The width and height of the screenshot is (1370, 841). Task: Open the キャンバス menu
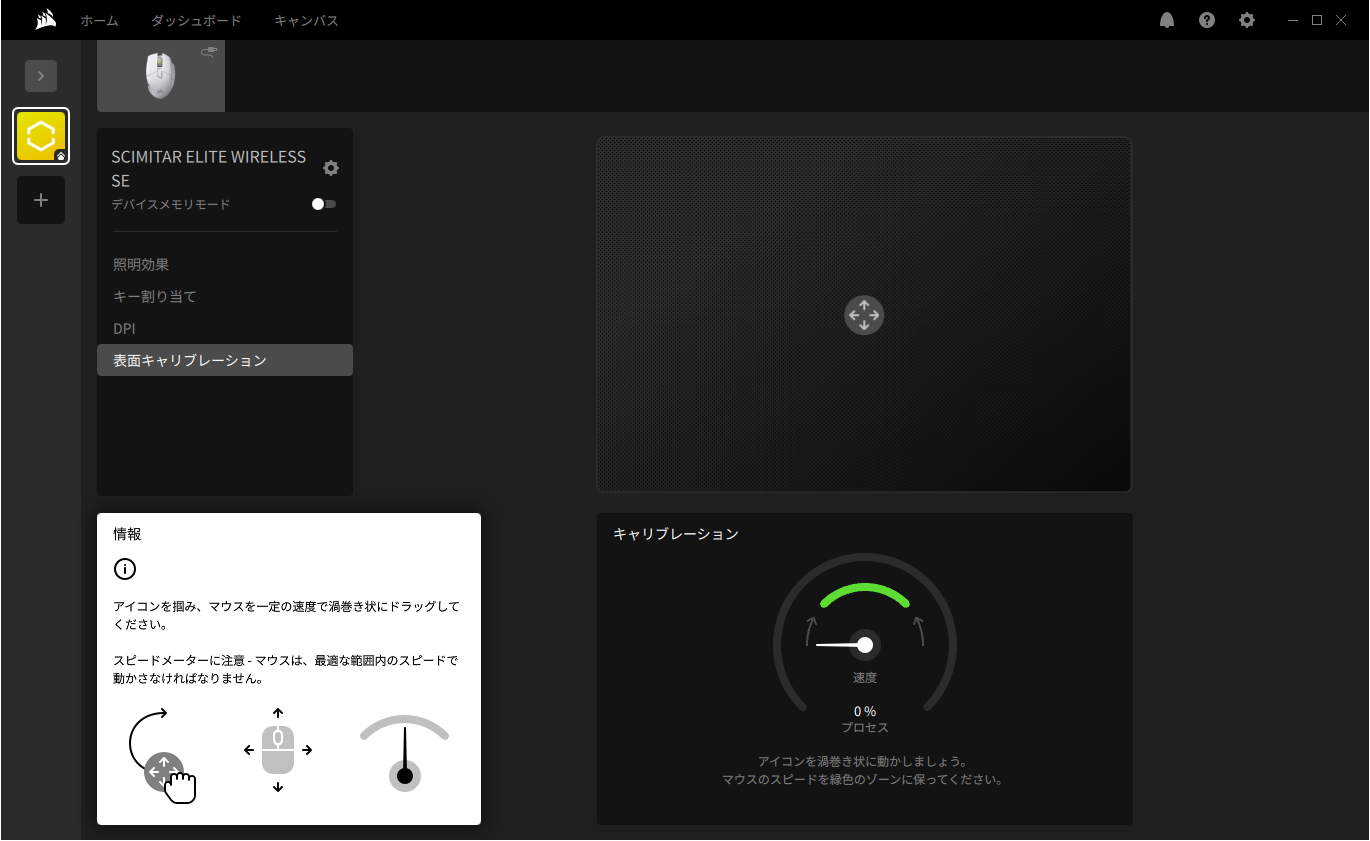[x=305, y=19]
